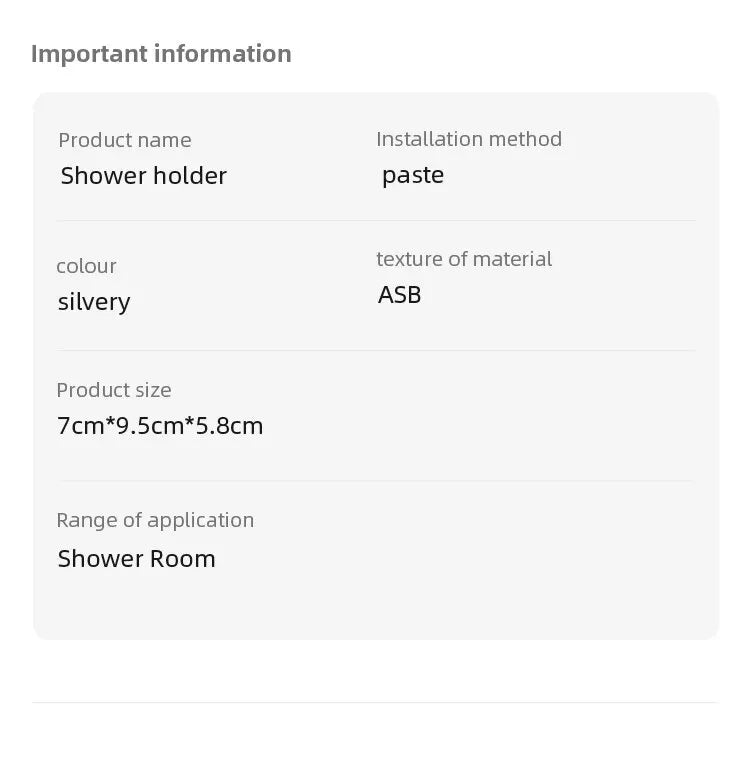Click divider line below silvery row
The height and width of the screenshot is (758, 750).
[376, 350]
